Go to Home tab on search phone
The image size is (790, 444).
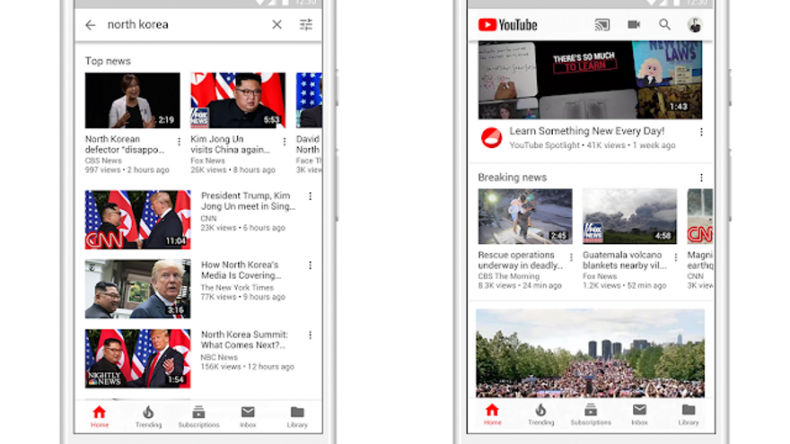[x=99, y=417]
